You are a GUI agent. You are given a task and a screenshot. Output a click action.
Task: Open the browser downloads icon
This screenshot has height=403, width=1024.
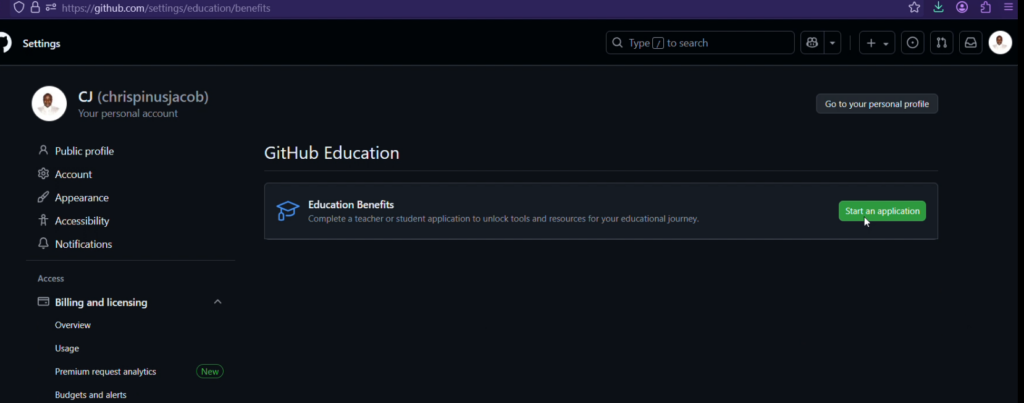pyautogui.click(x=938, y=7)
